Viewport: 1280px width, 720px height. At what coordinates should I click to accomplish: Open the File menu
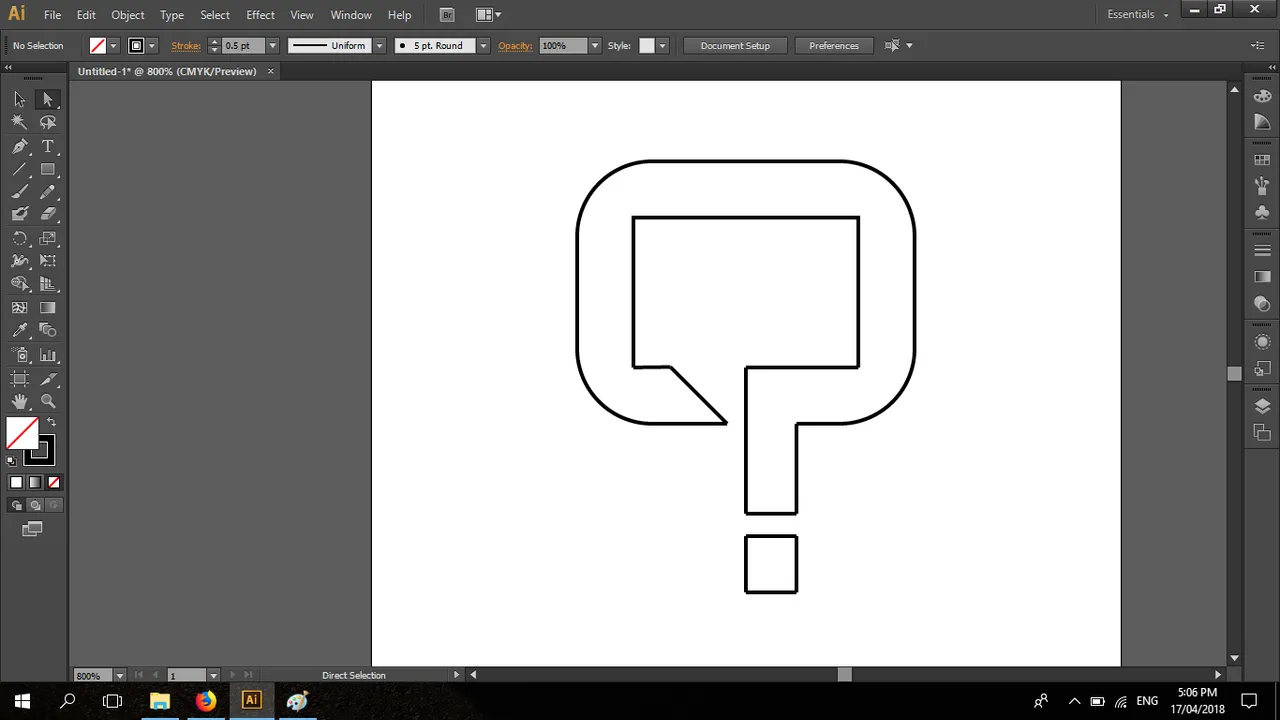pyautogui.click(x=52, y=15)
